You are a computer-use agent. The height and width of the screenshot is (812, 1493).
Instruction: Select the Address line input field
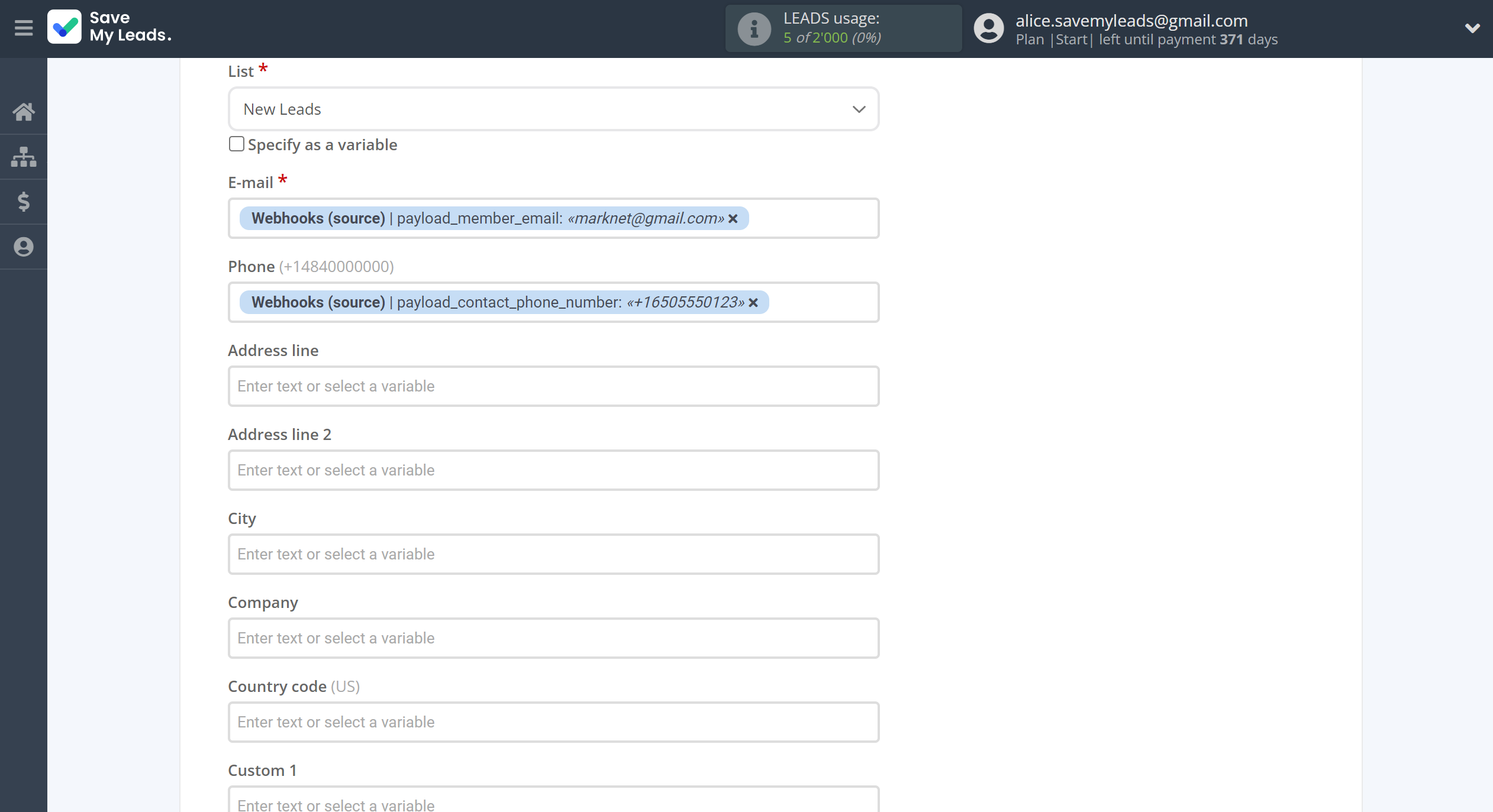click(553, 386)
